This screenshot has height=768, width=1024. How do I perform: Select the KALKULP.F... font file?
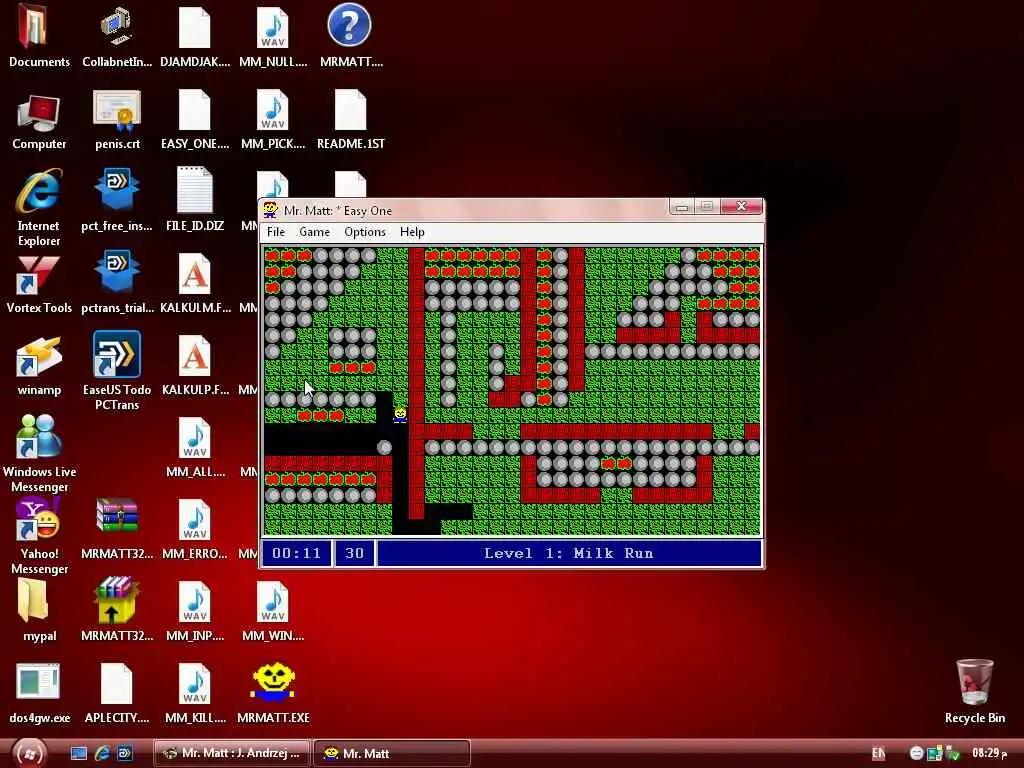pyautogui.click(x=195, y=366)
